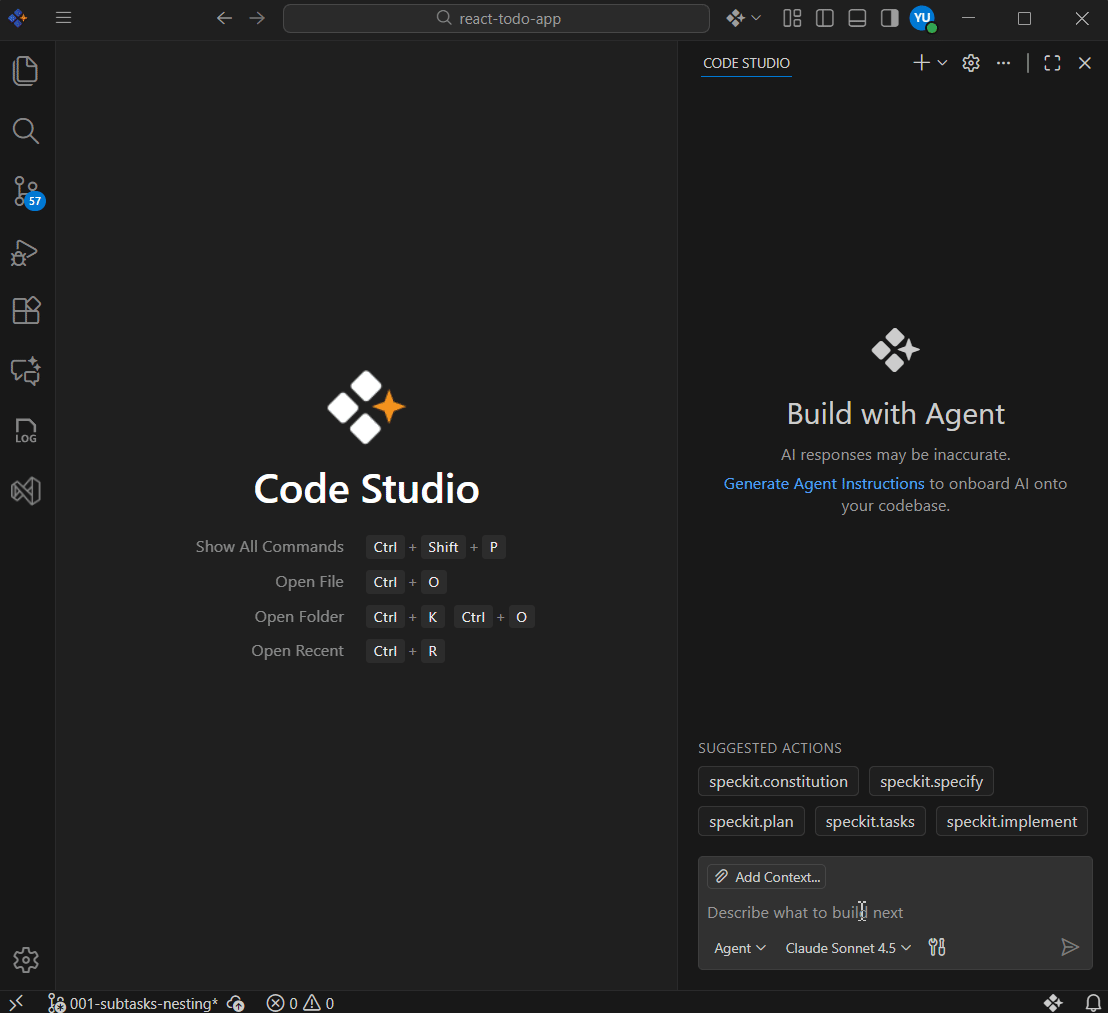1108x1013 pixels.
Task: Click the speckit.implement suggested action
Action: tap(1011, 822)
